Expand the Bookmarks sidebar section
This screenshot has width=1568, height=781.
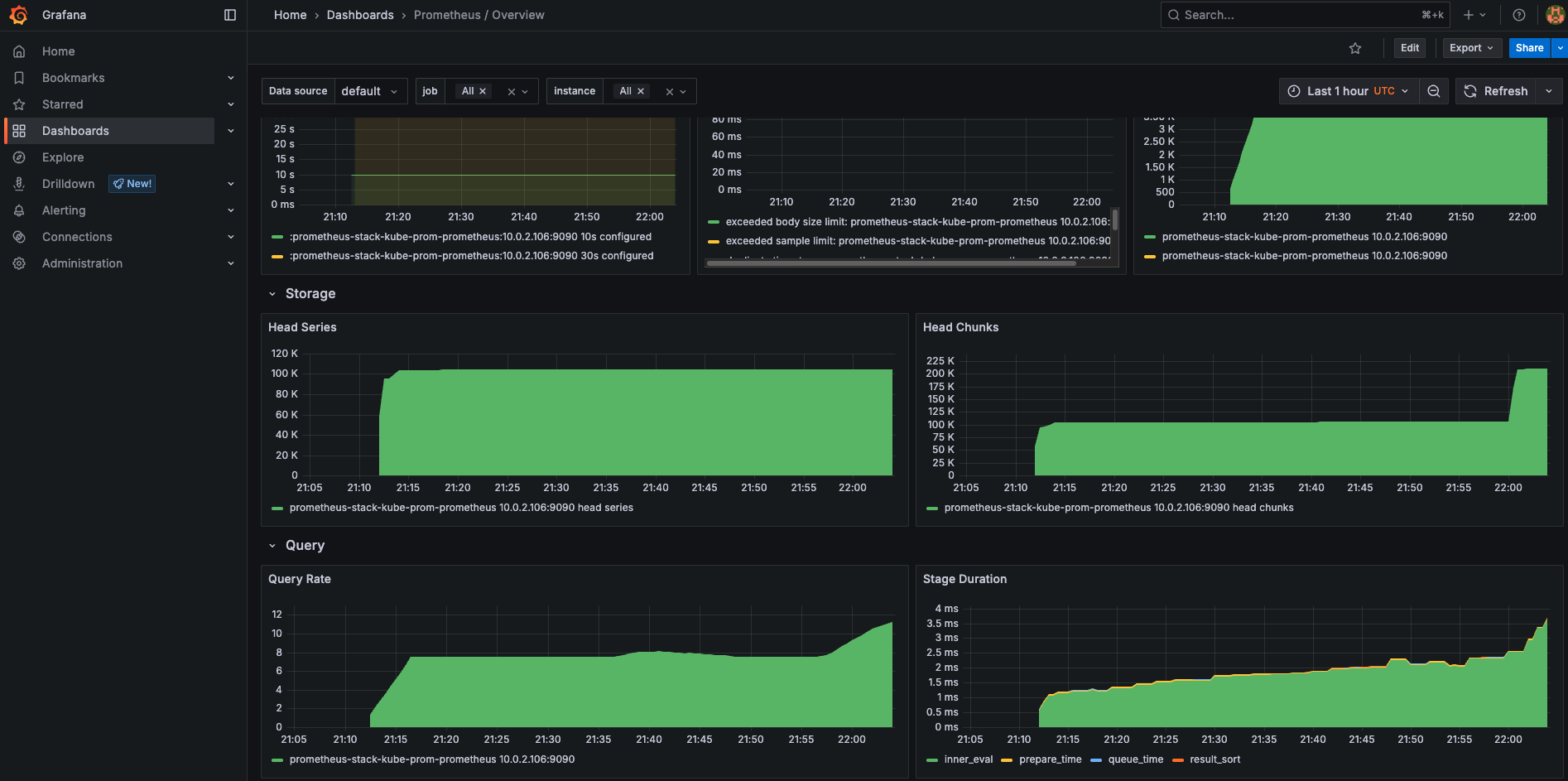point(231,78)
